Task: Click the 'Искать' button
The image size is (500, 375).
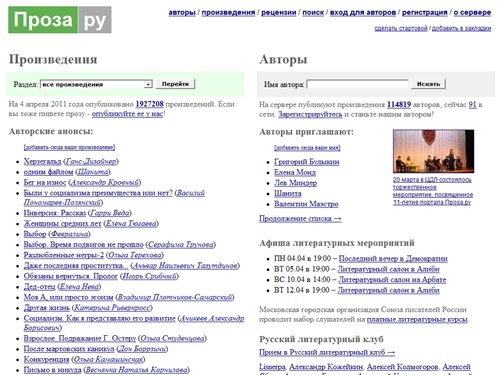Action: (428, 84)
